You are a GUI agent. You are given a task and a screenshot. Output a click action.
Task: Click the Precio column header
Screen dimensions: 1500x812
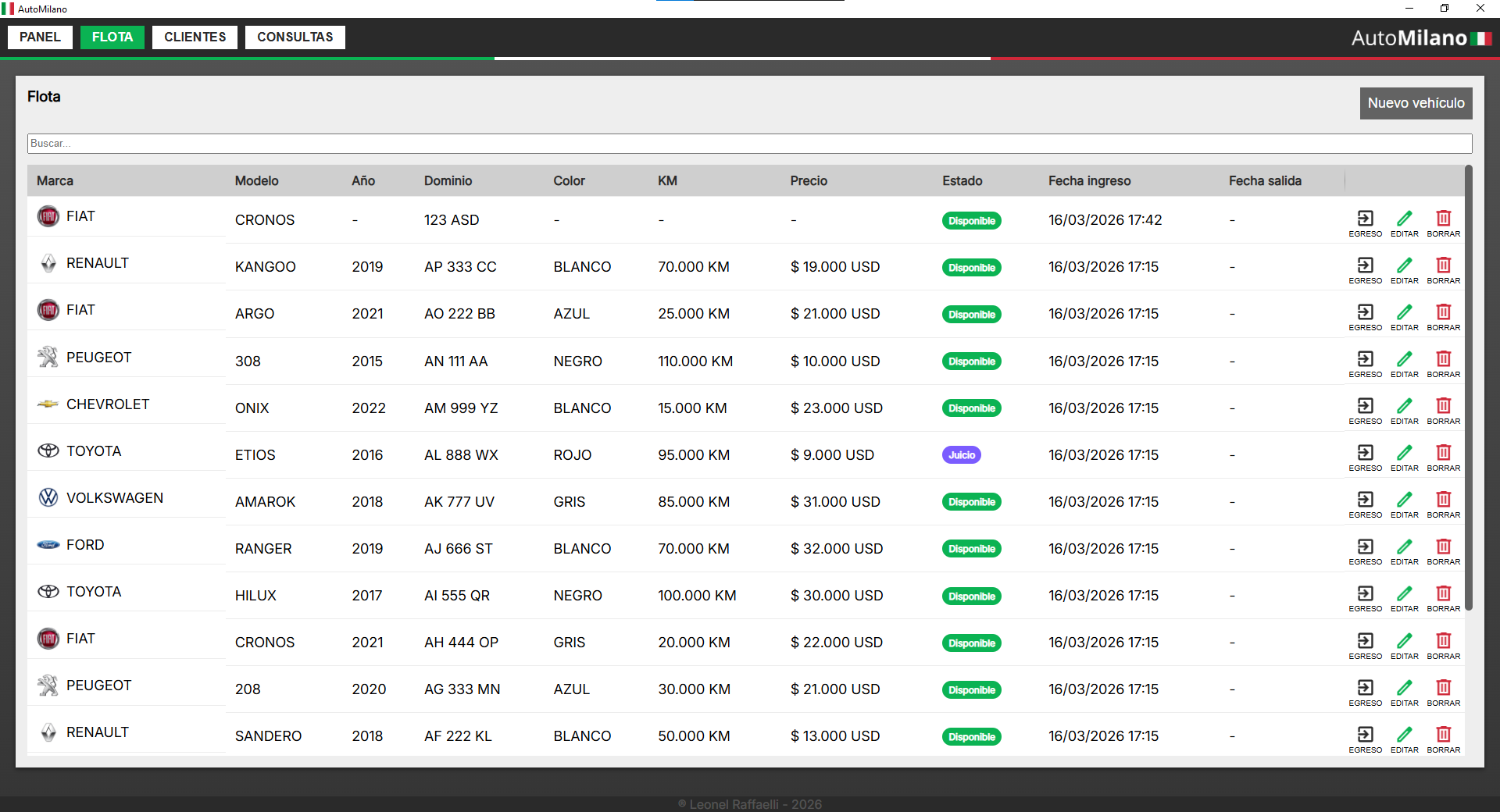[x=808, y=181]
